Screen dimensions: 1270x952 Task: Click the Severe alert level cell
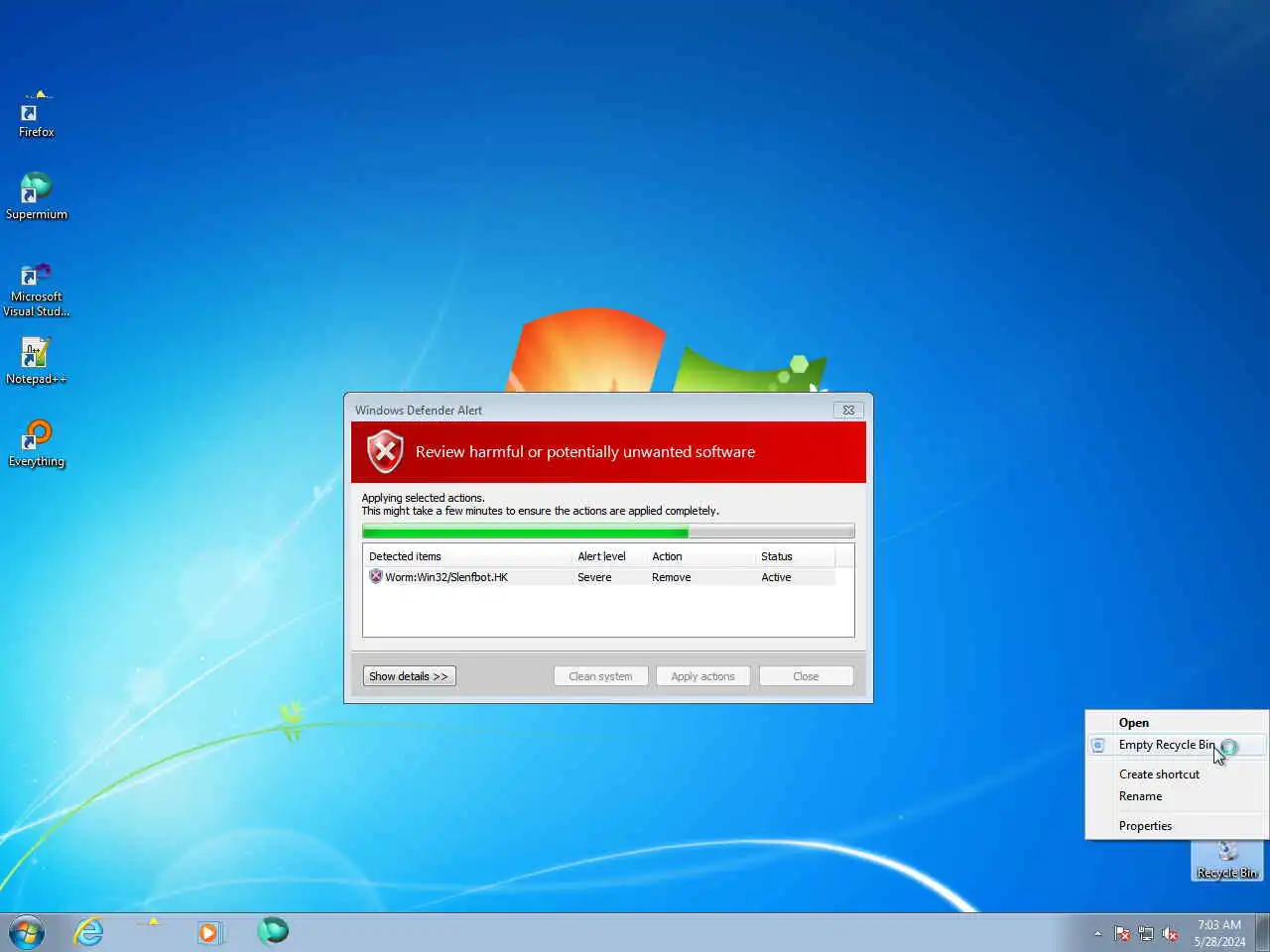594,577
